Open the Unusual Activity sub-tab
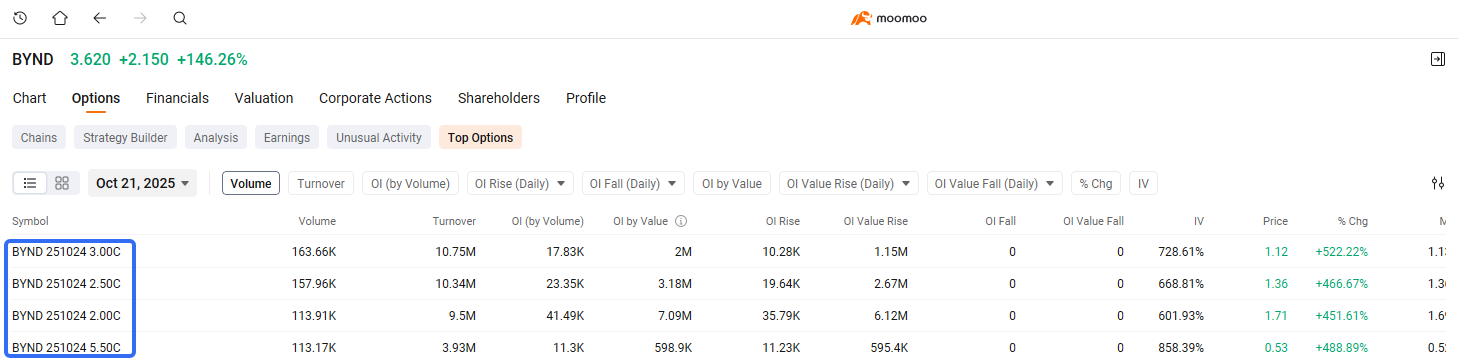The image size is (1458, 362). pos(379,137)
